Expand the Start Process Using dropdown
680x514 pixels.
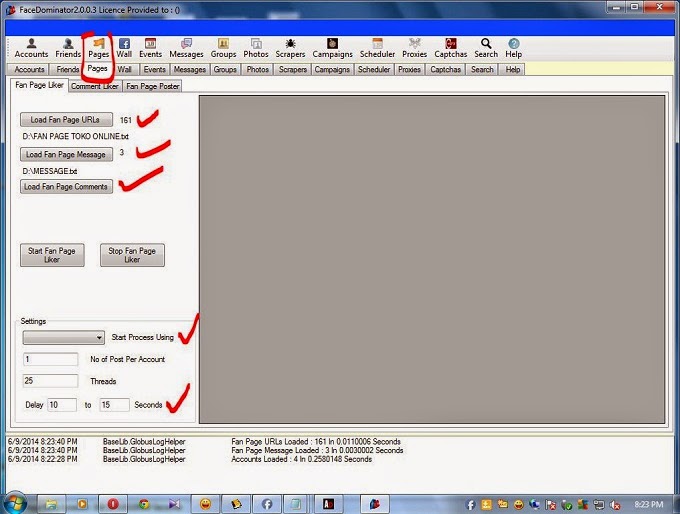click(x=63, y=337)
